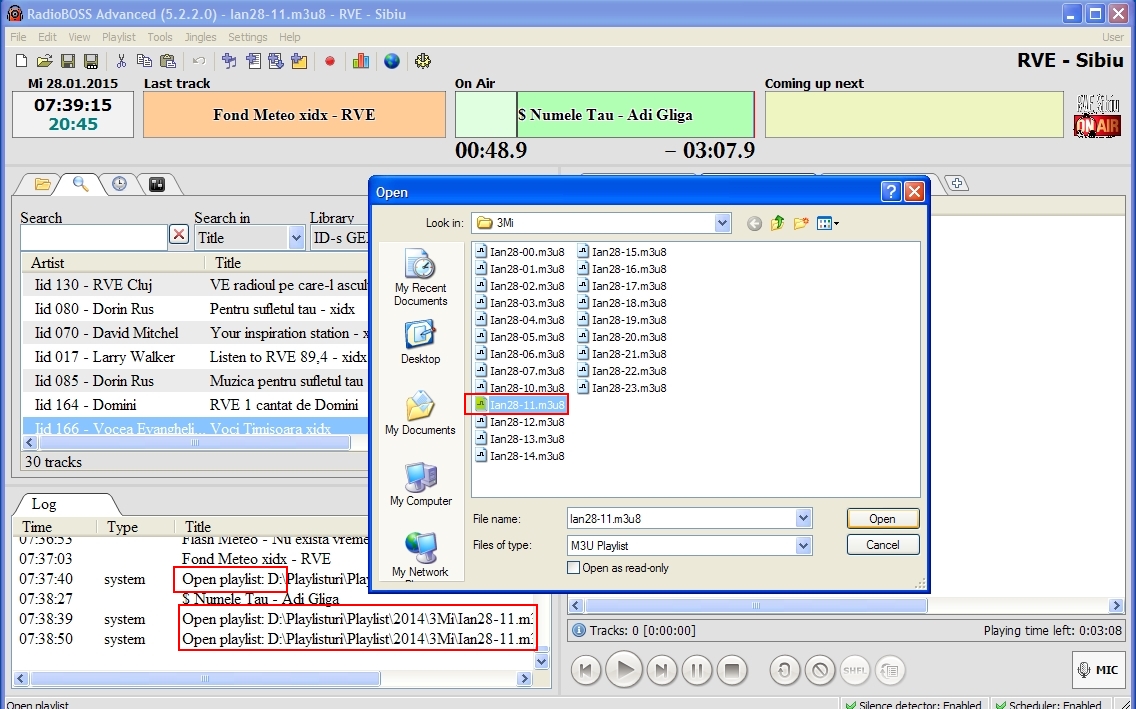The width and height of the screenshot is (1136, 709).
Task: Create a new playlist with toolbar icon
Action: (22, 62)
